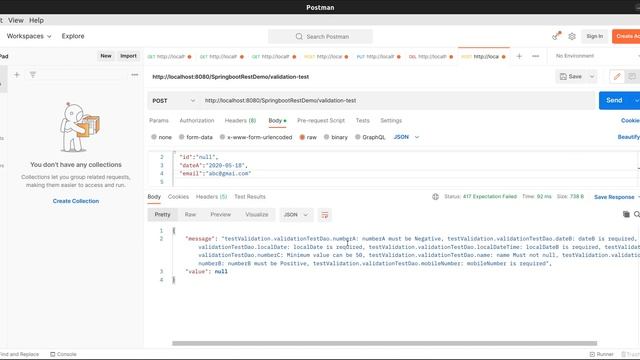Click the request URL input field
640x360 pixels.
(398, 100)
